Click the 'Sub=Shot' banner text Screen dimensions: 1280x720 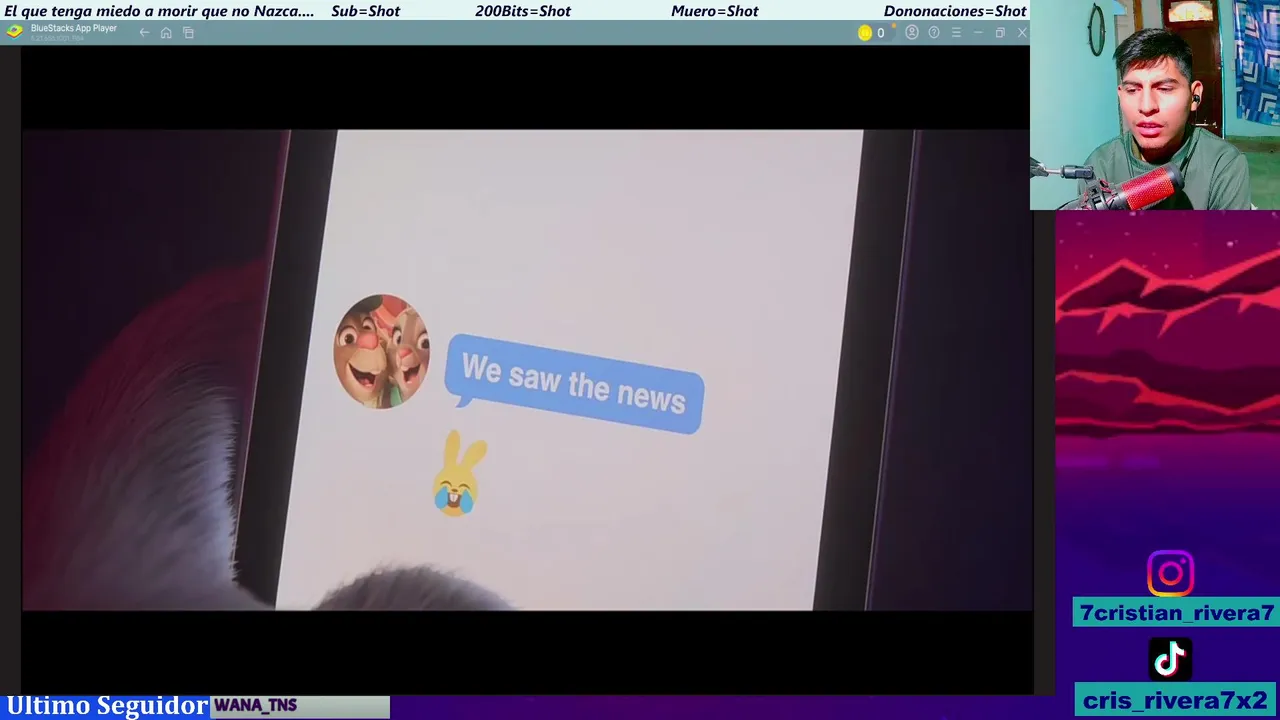point(365,11)
